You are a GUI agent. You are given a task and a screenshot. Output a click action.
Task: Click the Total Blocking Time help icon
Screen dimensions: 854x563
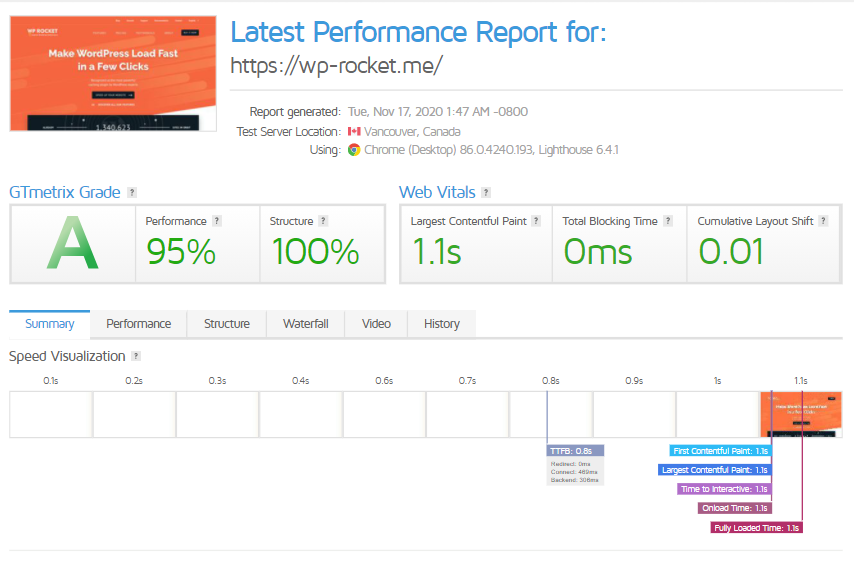tap(668, 221)
